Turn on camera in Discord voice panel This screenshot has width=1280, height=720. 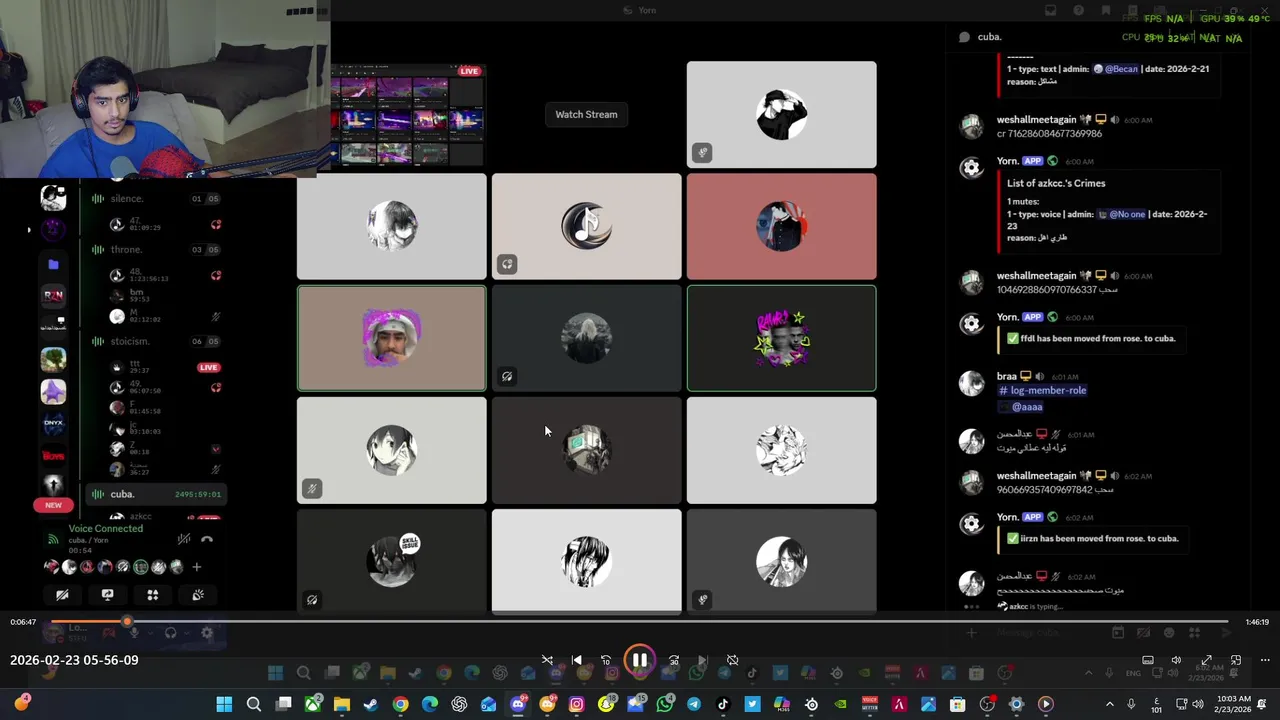click(x=62, y=595)
